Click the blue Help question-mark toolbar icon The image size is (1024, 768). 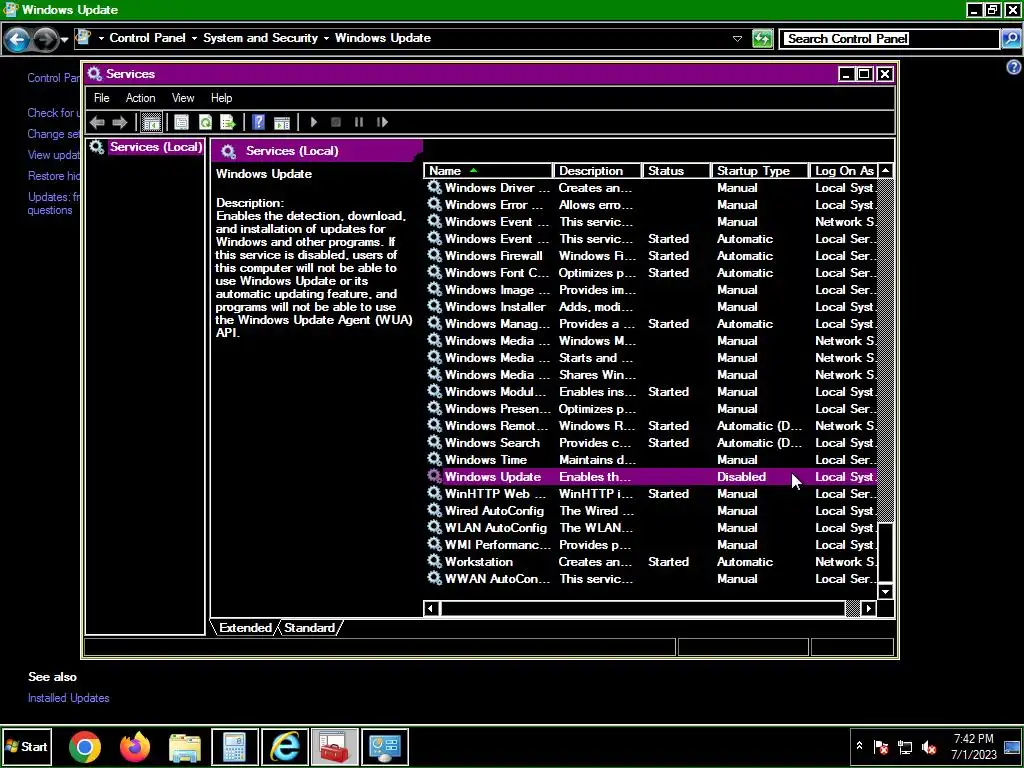259,122
